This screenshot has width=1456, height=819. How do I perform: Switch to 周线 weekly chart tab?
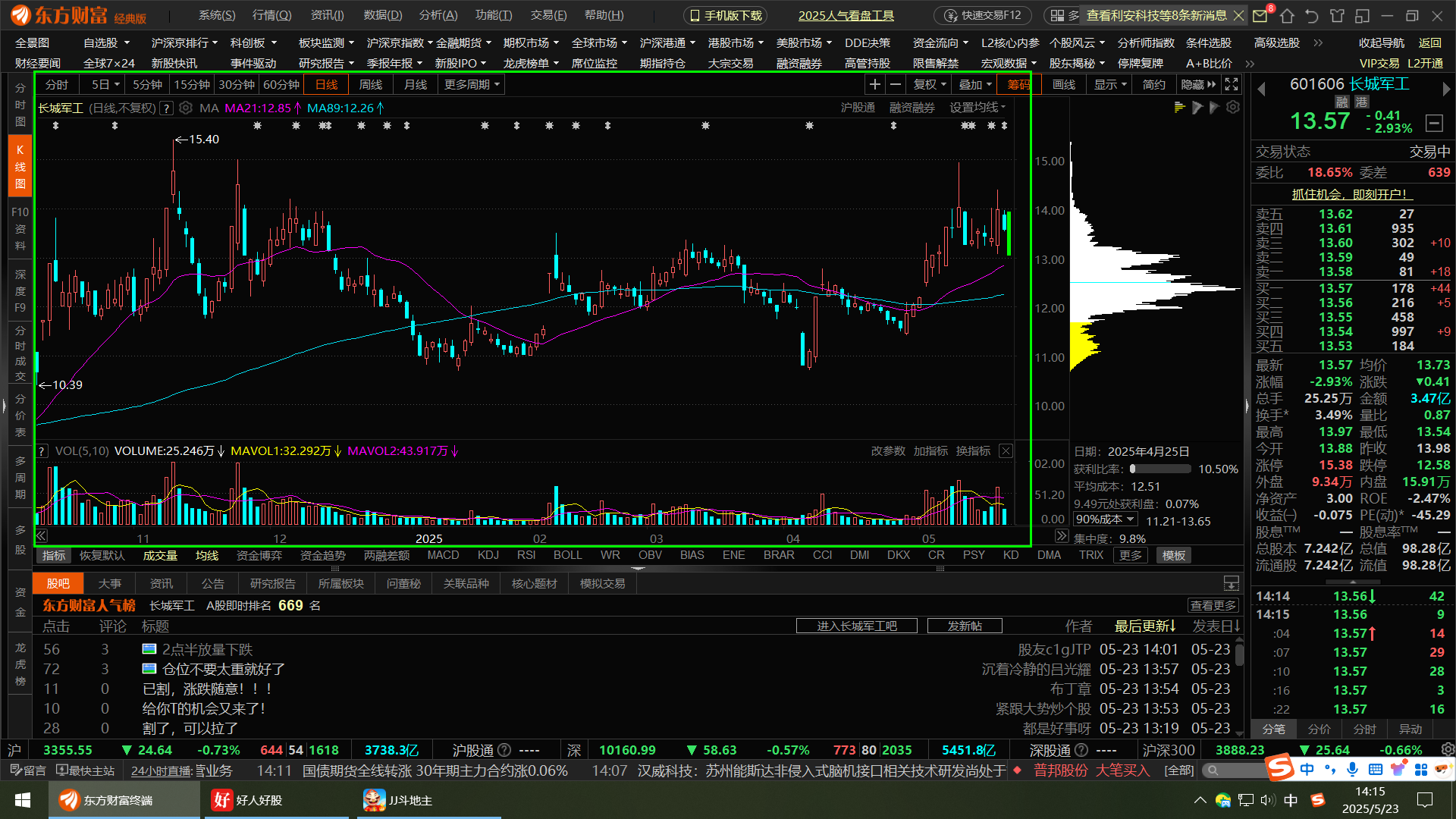[x=371, y=84]
